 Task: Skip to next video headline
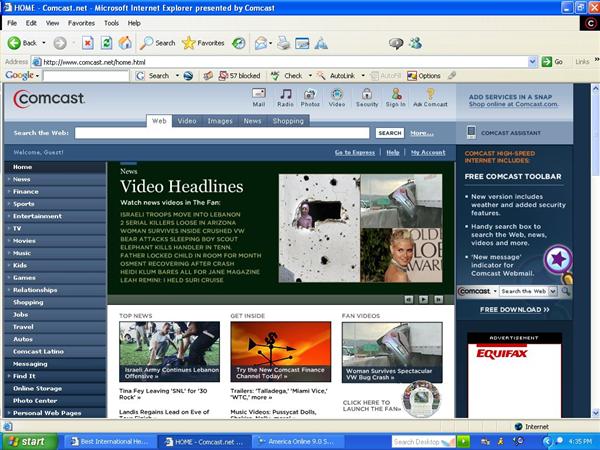[439, 300]
